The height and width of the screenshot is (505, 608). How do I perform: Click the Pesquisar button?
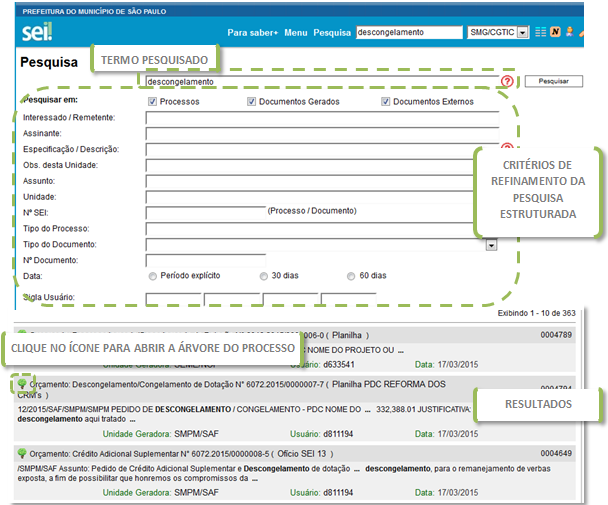click(554, 80)
